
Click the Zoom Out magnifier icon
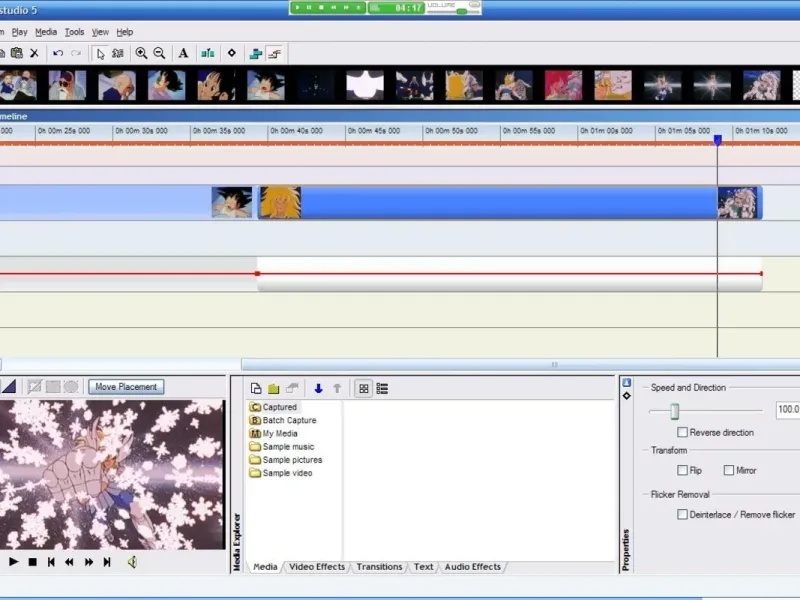pyautogui.click(x=159, y=53)
